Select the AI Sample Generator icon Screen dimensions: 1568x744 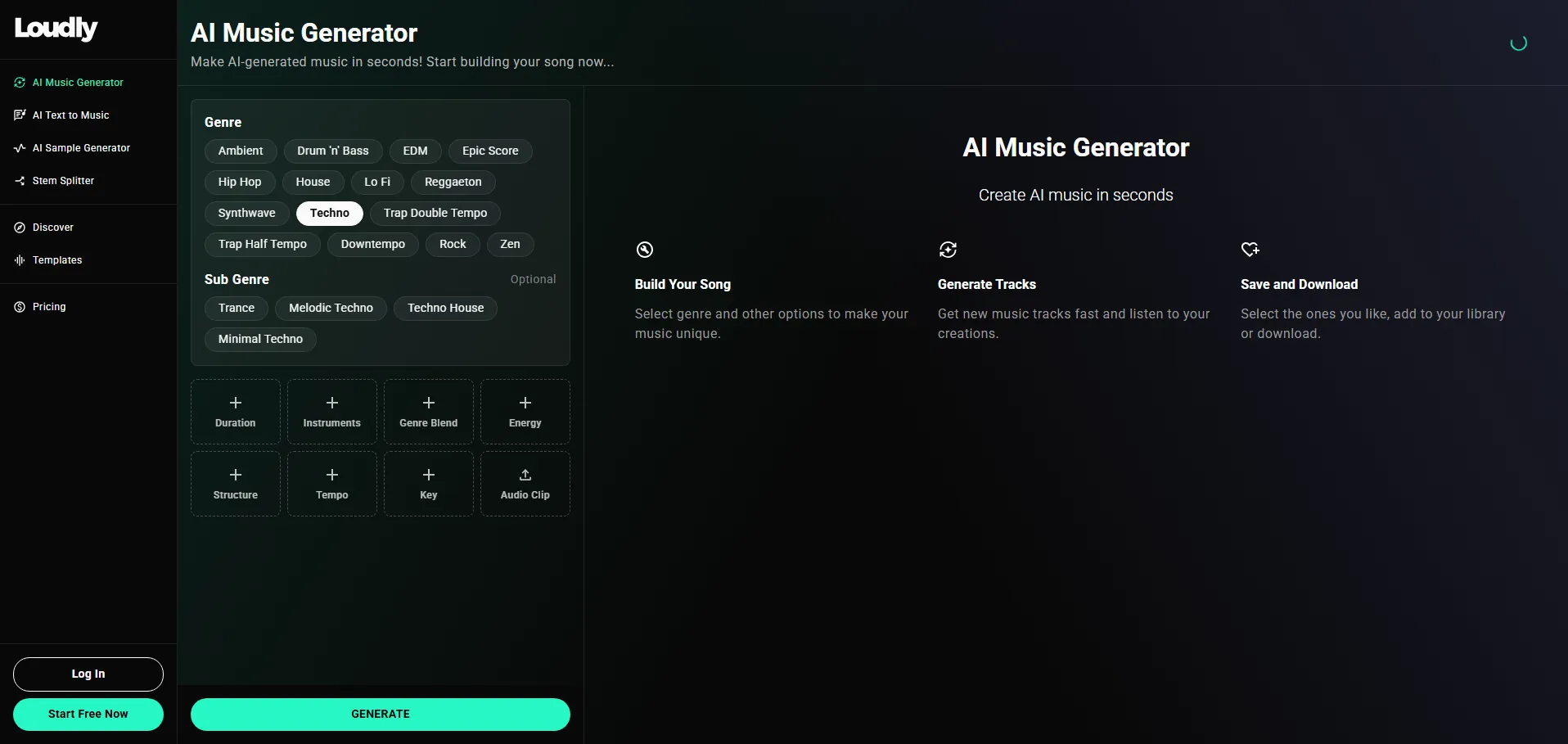click(x=20, y=148)
